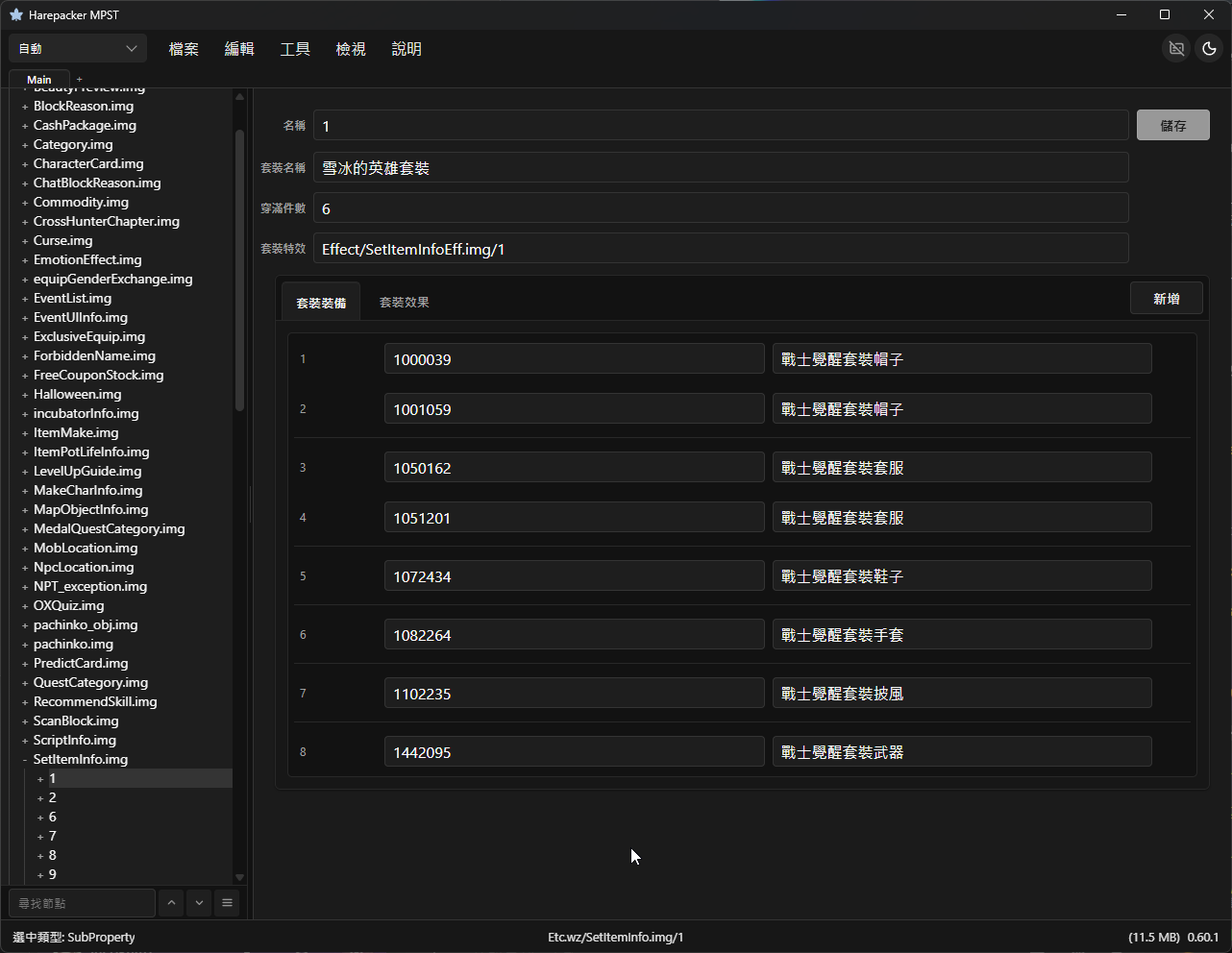Select ChatBlockReason.img in tree

click(x=97, y=183)
